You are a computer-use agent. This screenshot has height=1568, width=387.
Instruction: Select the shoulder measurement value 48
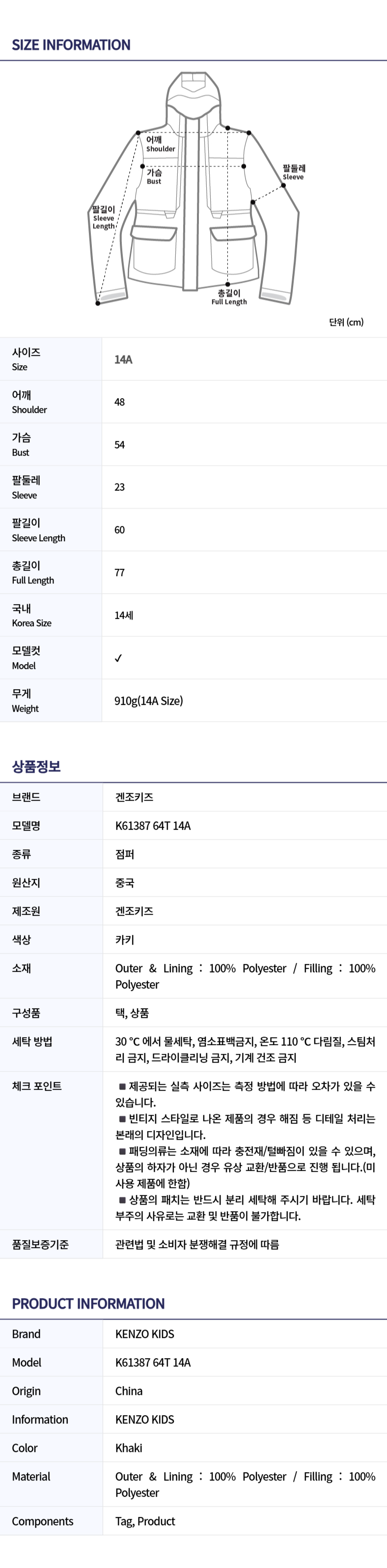(120, 403)
